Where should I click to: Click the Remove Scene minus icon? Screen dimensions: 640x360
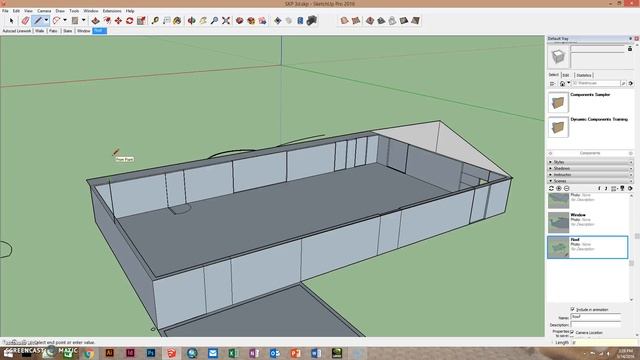coord(567,188)
